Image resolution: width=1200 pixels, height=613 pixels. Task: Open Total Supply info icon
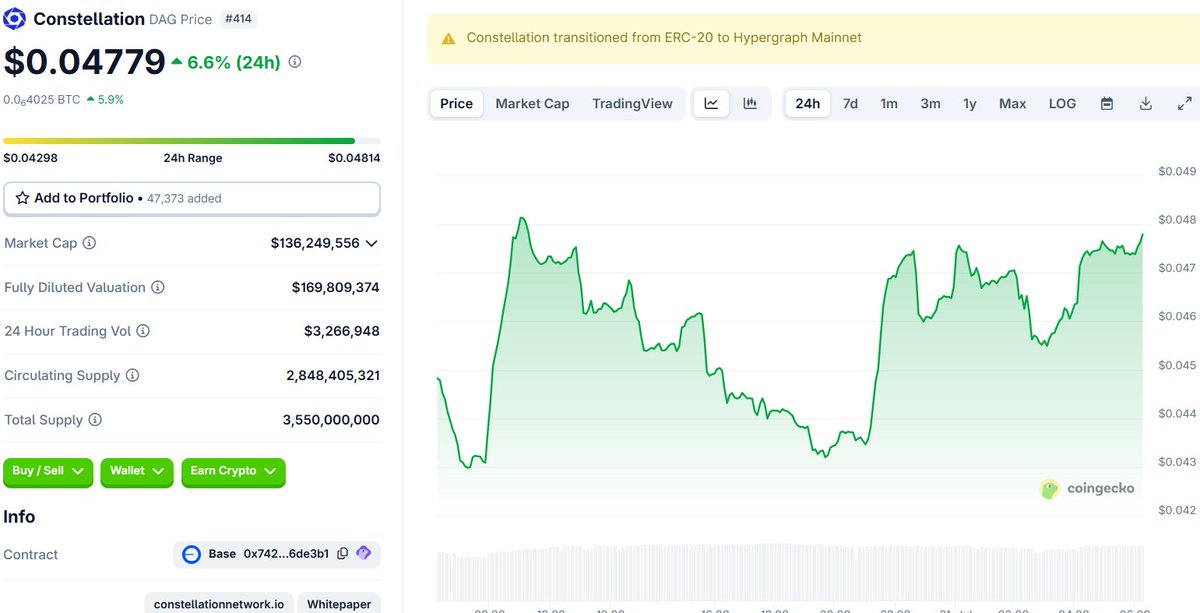tap(95, 420)
